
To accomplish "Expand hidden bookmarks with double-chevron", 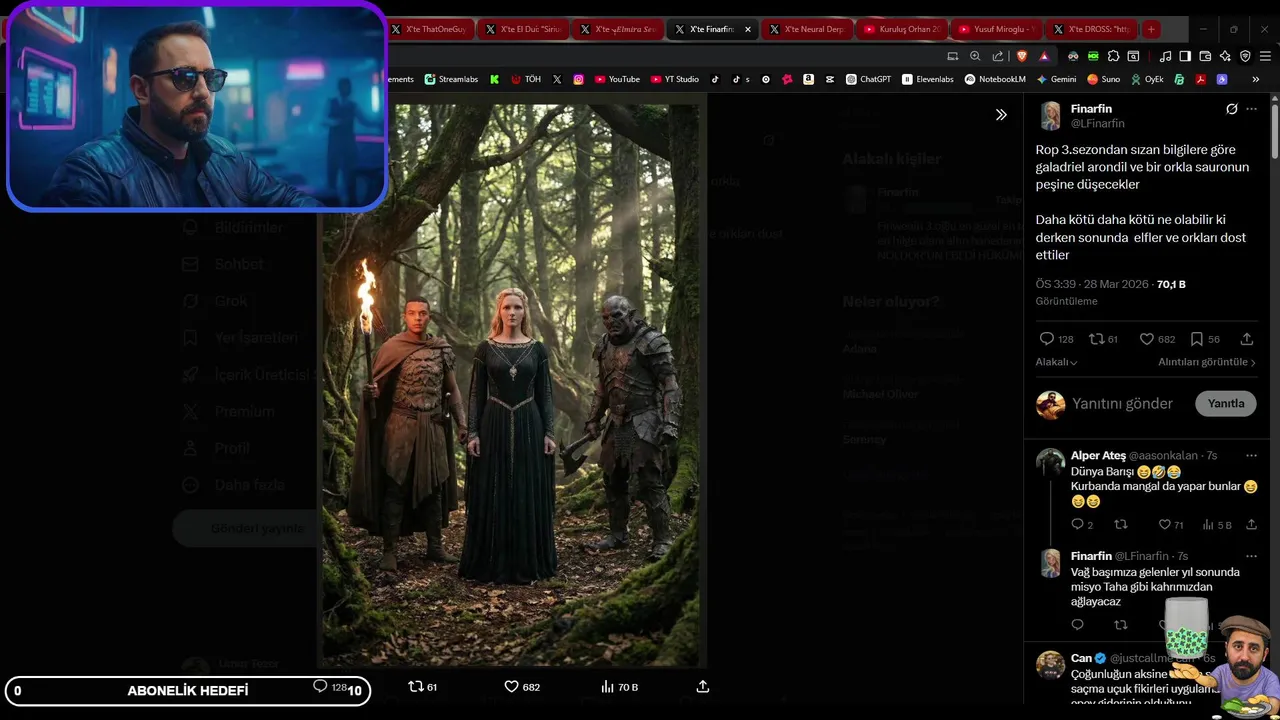I will click(1256, 79).
